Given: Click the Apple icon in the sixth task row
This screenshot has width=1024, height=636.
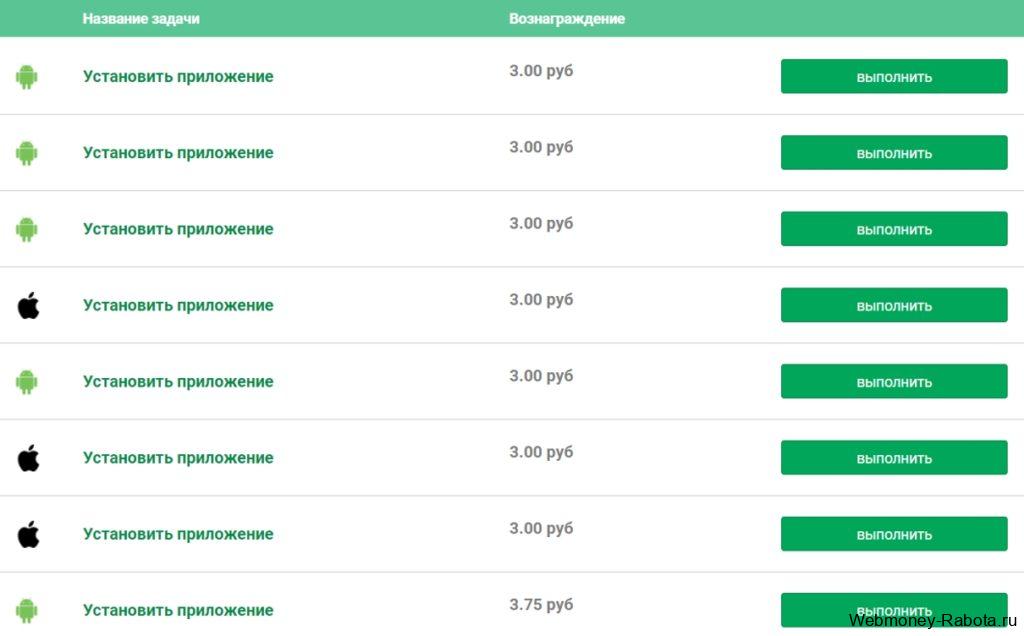Looking at the screenshot, I should tap(28, 458).
